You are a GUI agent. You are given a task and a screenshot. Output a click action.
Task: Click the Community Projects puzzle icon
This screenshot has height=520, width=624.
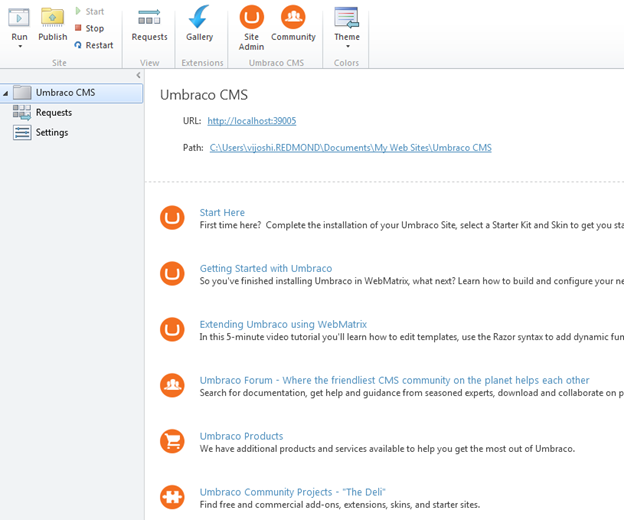(173, 496)
